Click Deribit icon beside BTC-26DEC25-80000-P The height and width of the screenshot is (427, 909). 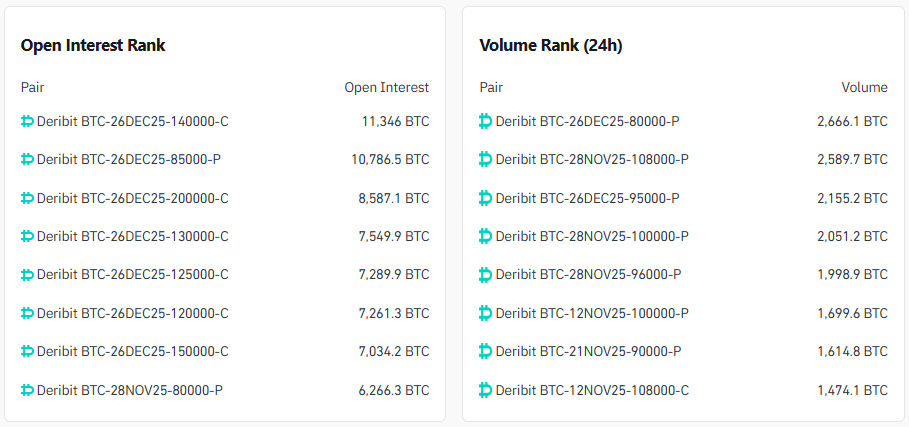[486, 122]
